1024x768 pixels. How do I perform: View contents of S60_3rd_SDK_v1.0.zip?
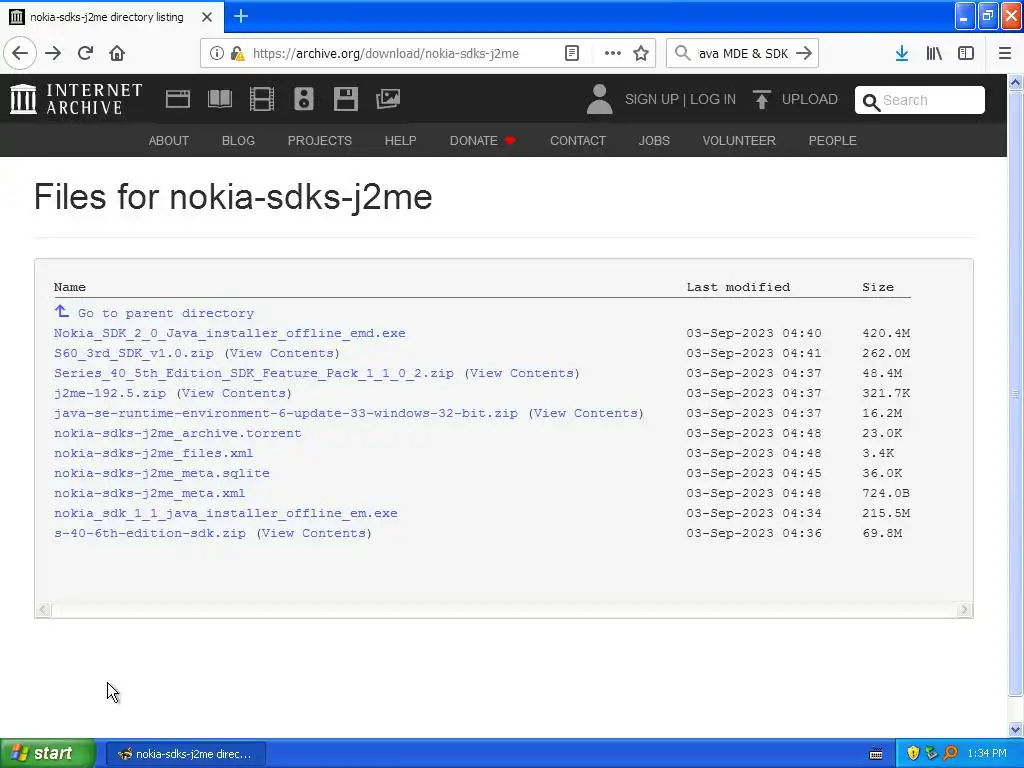(x=282, y=353)
